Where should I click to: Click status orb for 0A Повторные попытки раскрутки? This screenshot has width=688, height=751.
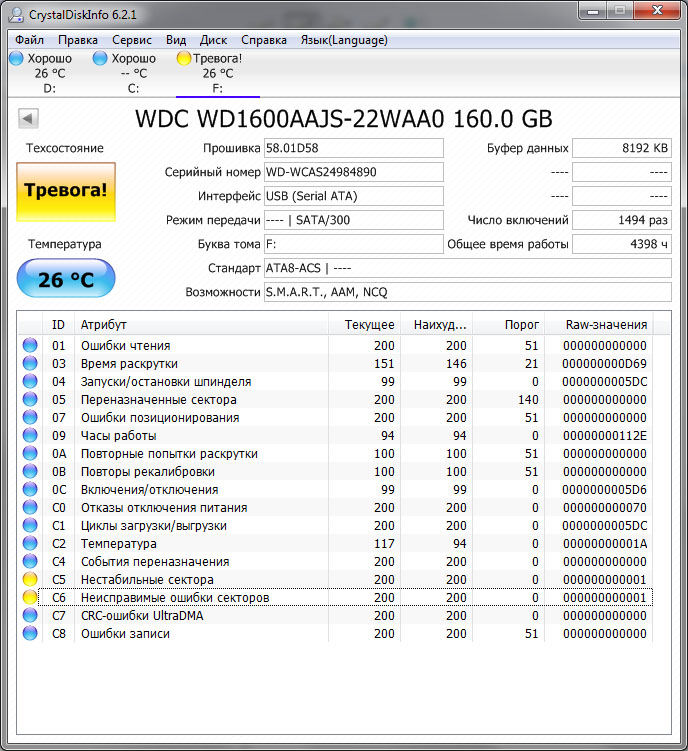pyautogui.click(x=30, y=453)
